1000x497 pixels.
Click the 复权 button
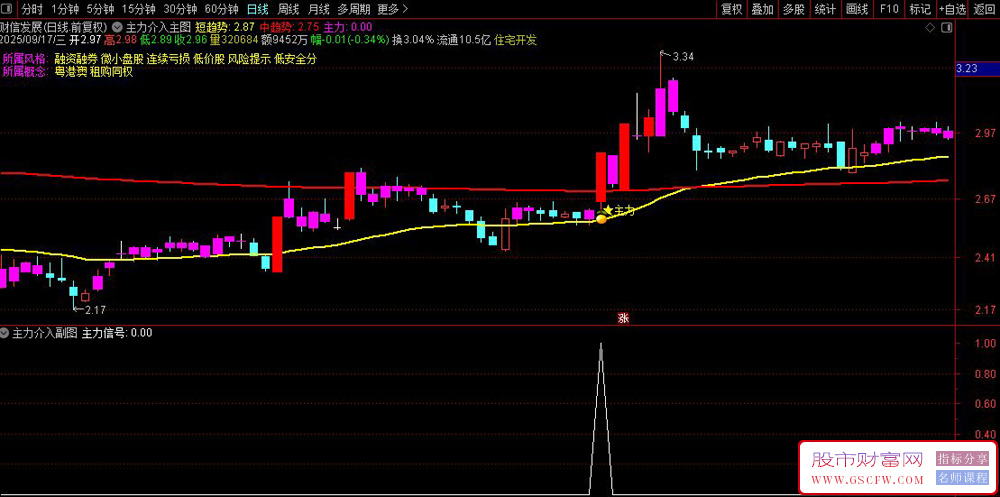(x=732, y=9)
